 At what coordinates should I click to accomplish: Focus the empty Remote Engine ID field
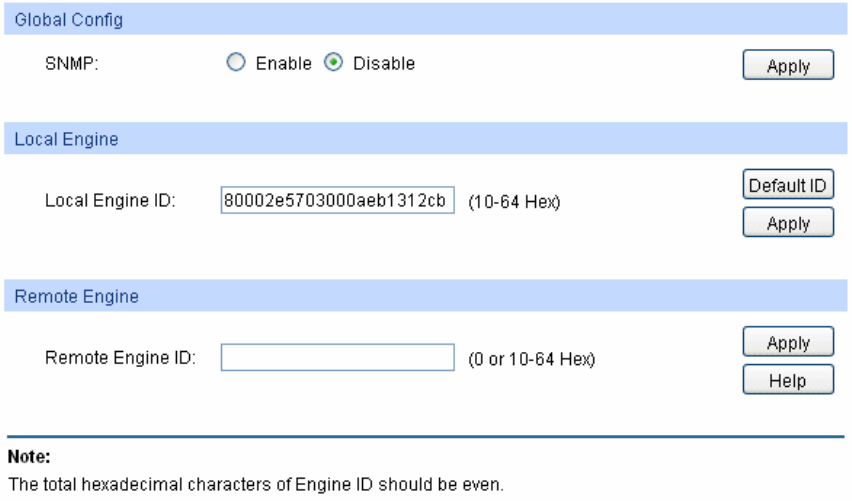click(338, 357)
